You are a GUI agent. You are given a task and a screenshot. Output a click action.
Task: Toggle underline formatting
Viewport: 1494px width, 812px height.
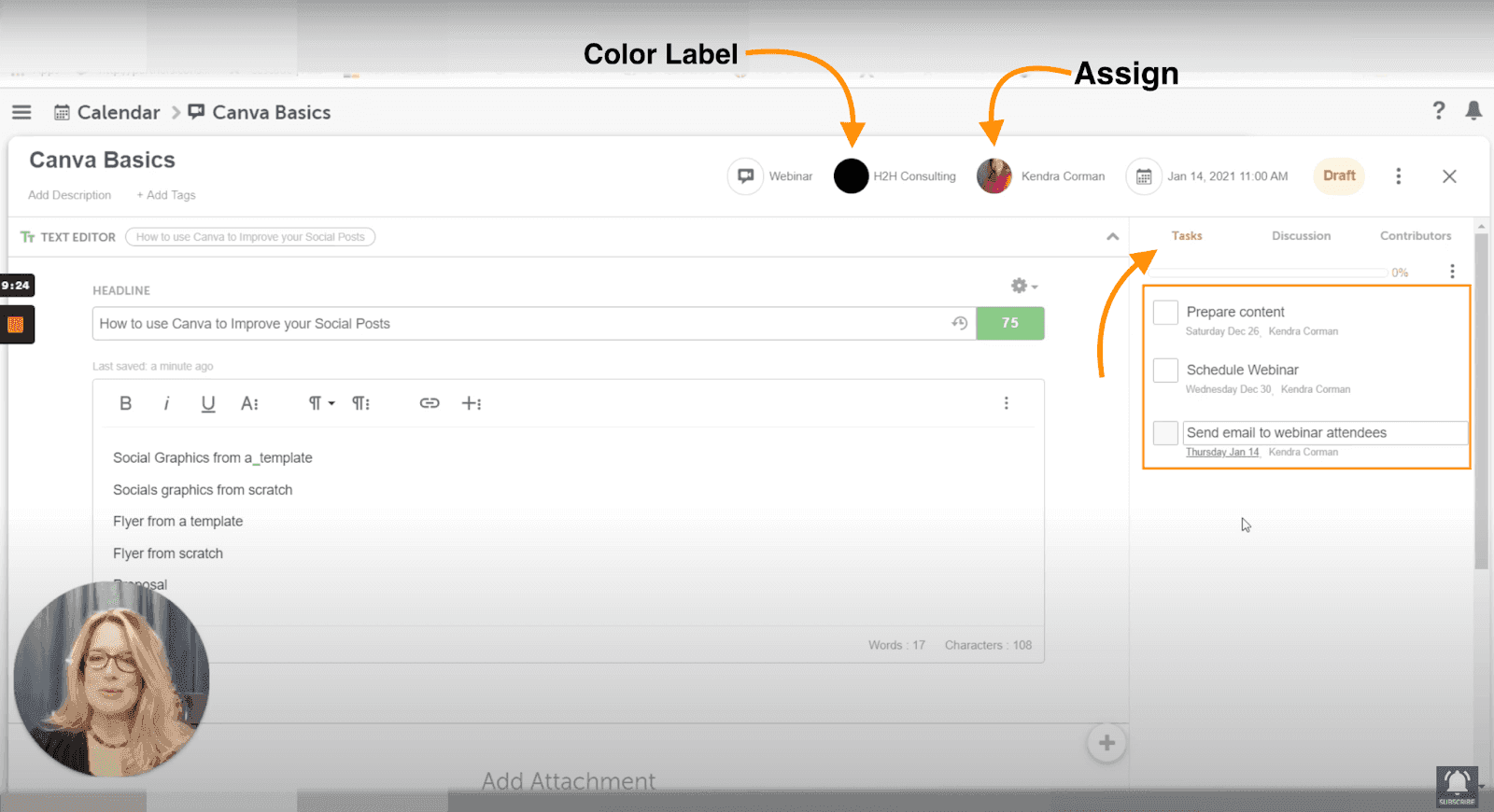pos(207,403)
